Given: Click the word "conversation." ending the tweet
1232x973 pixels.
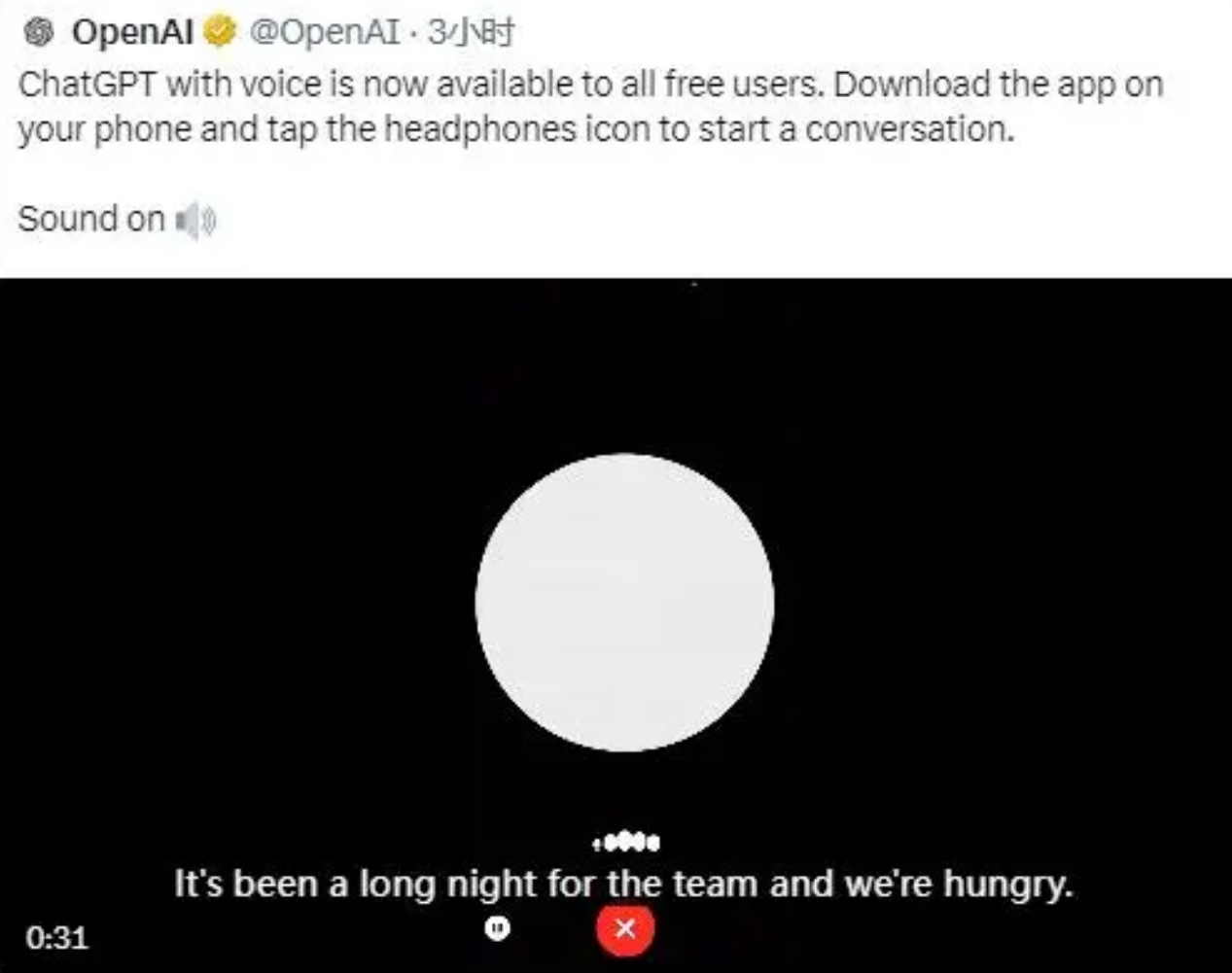Looking at the screenshot, I should click(x=909, y=129).
